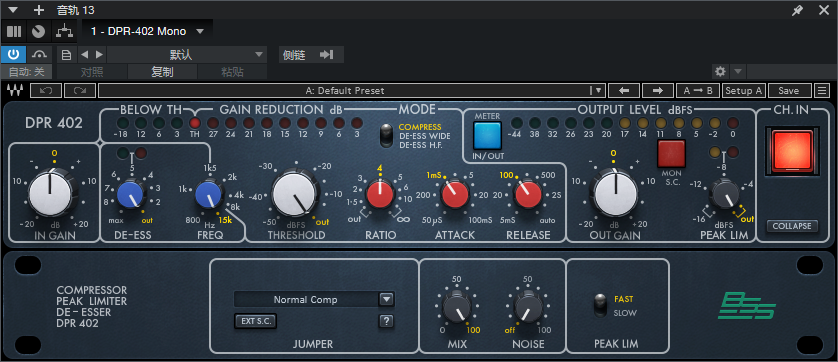Viewport: 838px width, 362px height.
Task: Click the THRESHOLD knob
Action: 294,194
